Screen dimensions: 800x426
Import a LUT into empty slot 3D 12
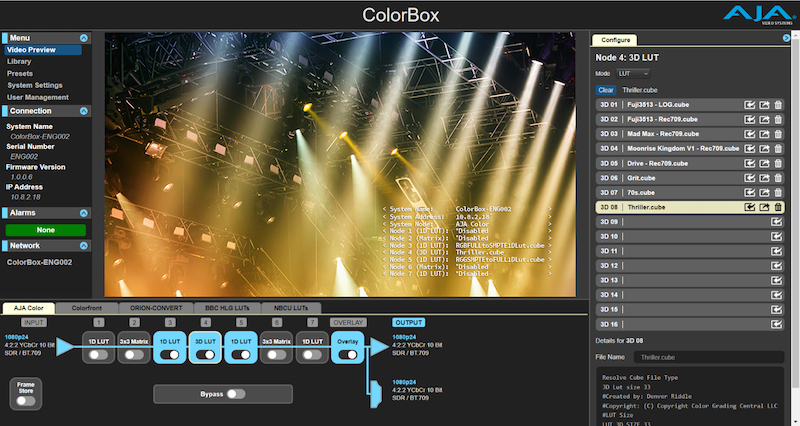tap(776, 266)
